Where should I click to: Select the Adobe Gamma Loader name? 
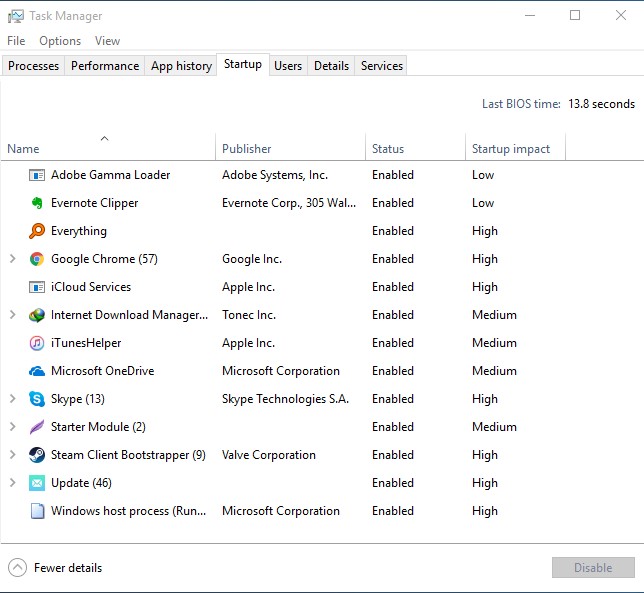point(110,175)
